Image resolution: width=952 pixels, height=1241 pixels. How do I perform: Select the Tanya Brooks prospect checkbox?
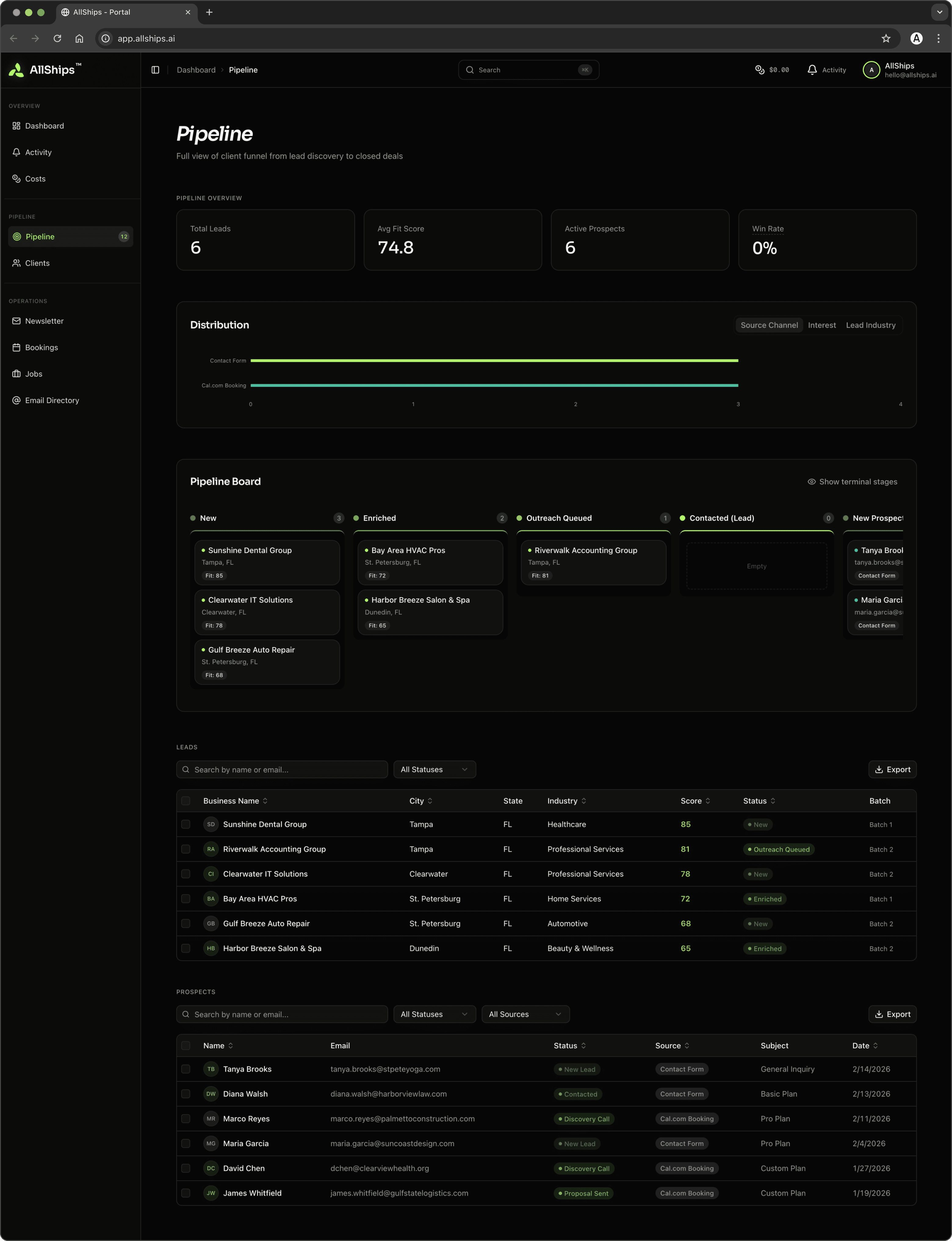pos(186,1069)
